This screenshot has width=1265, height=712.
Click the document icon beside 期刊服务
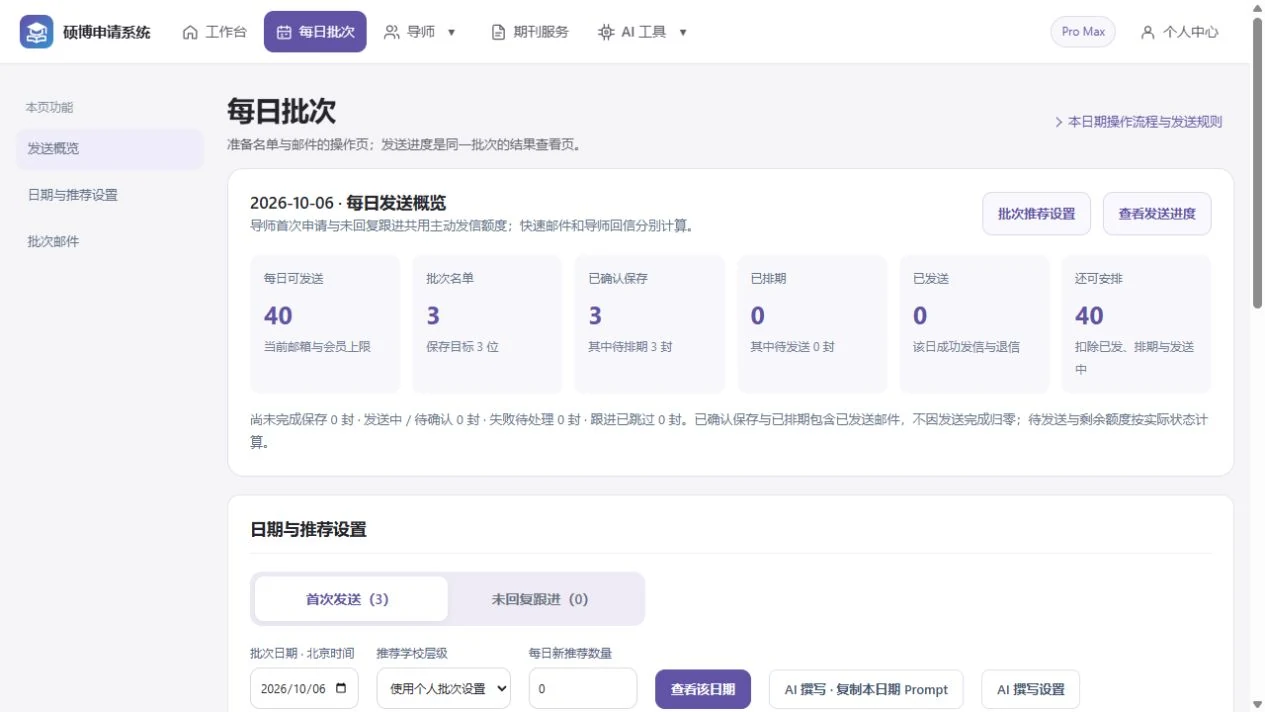point(498,32)
